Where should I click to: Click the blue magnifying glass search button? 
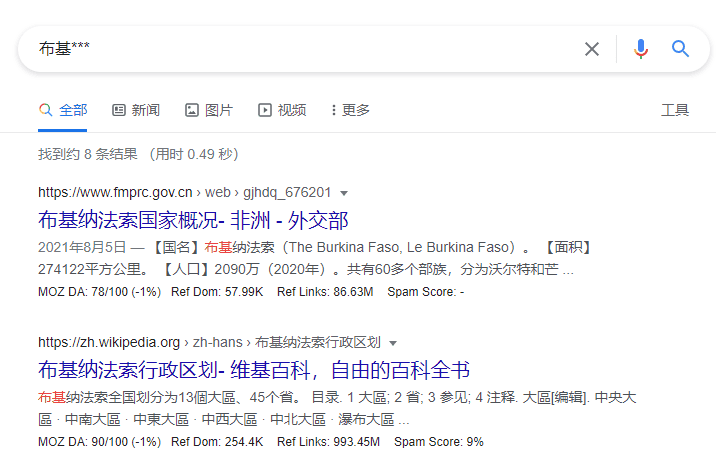point(681,49)
